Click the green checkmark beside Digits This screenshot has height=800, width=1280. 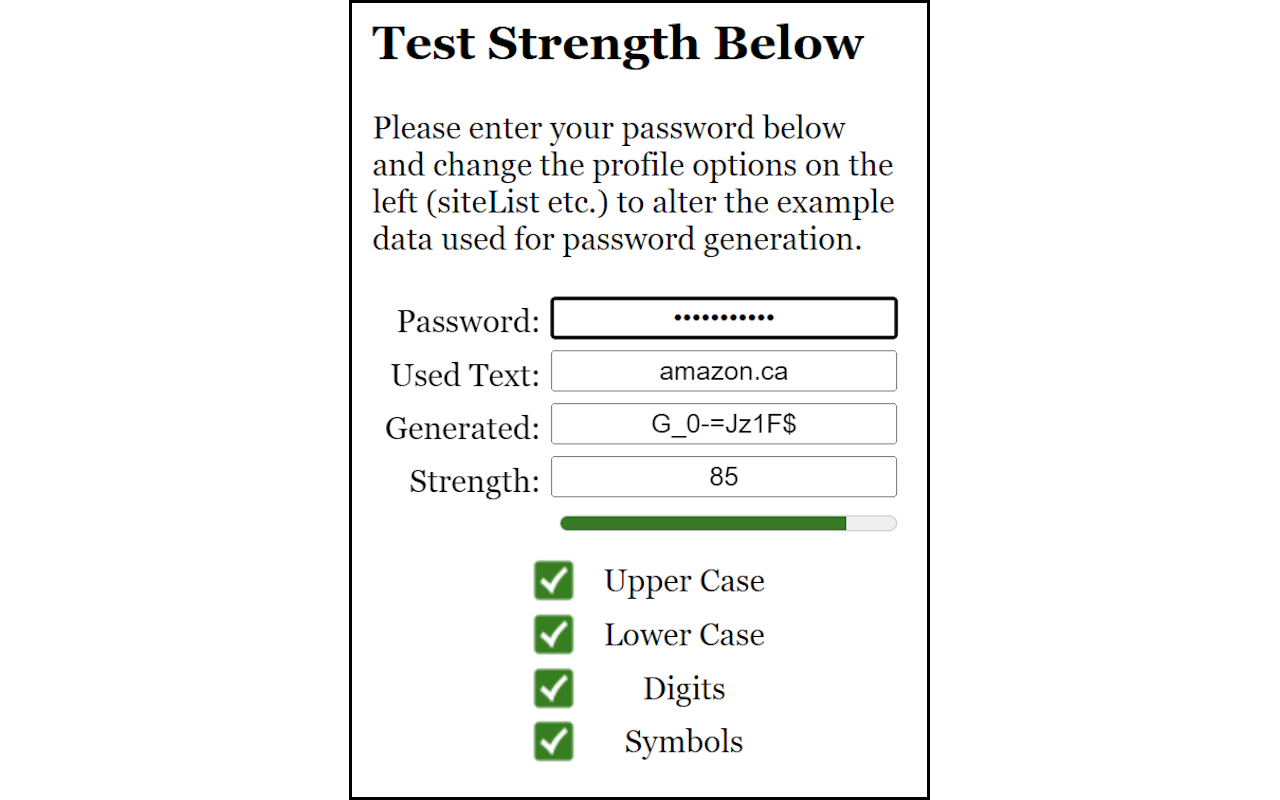554,688
